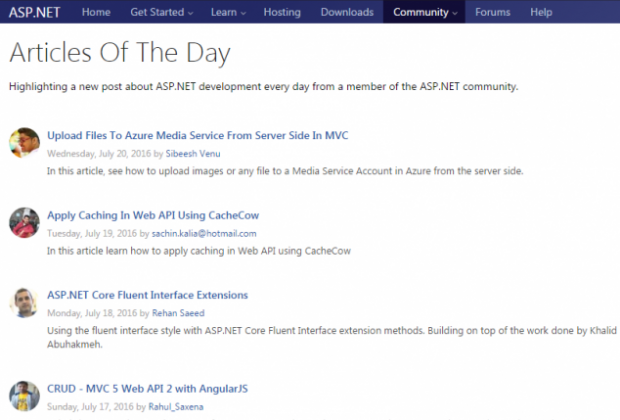Viewport: 620px width, 420px height.
Task: Expand the Community dropdown menu
Action: 424,12
